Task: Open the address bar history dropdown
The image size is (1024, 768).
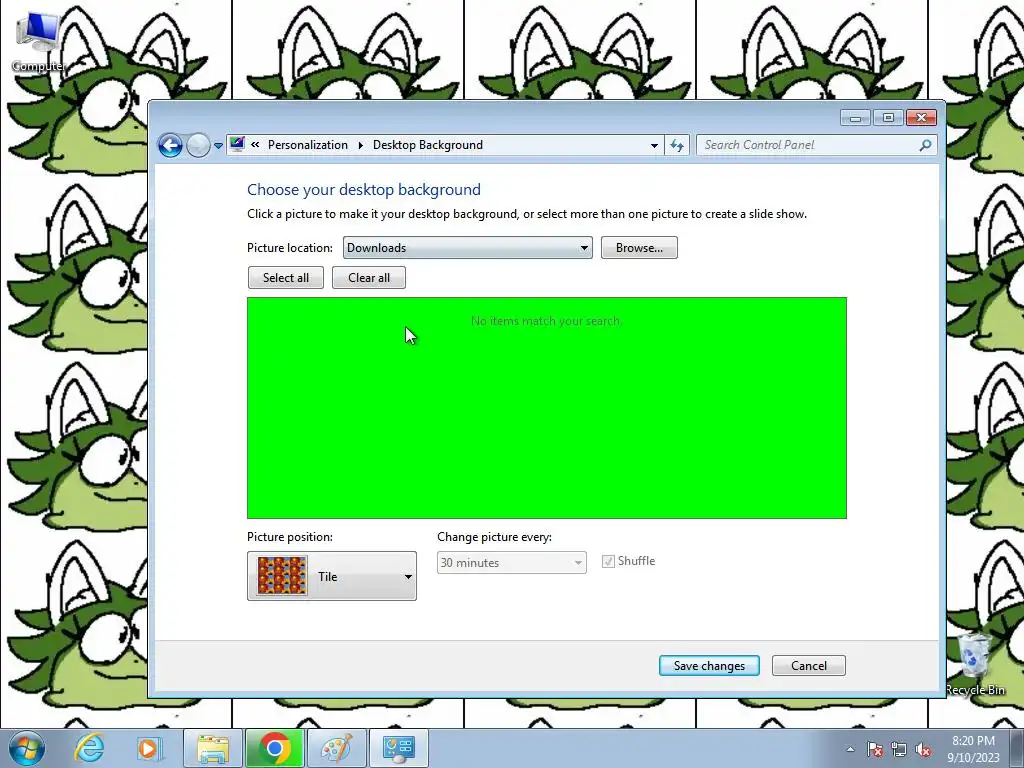Action: (654, 146)
